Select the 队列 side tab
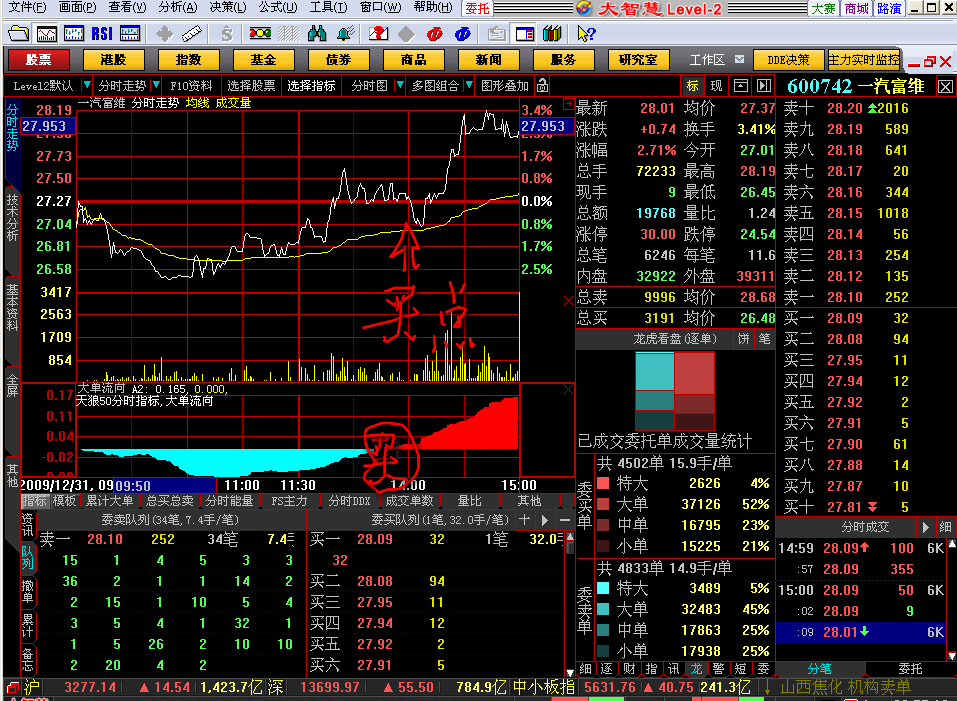The width and height of the screenshot is (957, 701). coord(27,557)
